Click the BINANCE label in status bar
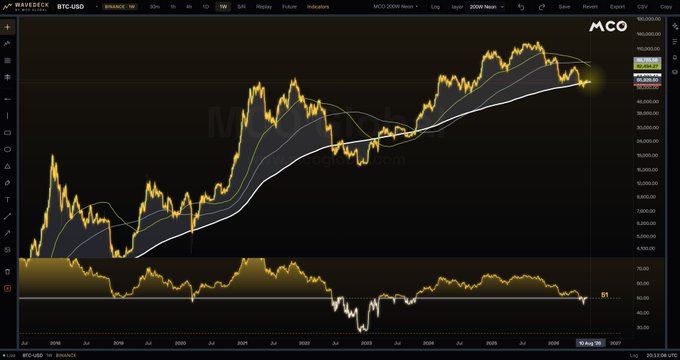 [x=65, y=355]
